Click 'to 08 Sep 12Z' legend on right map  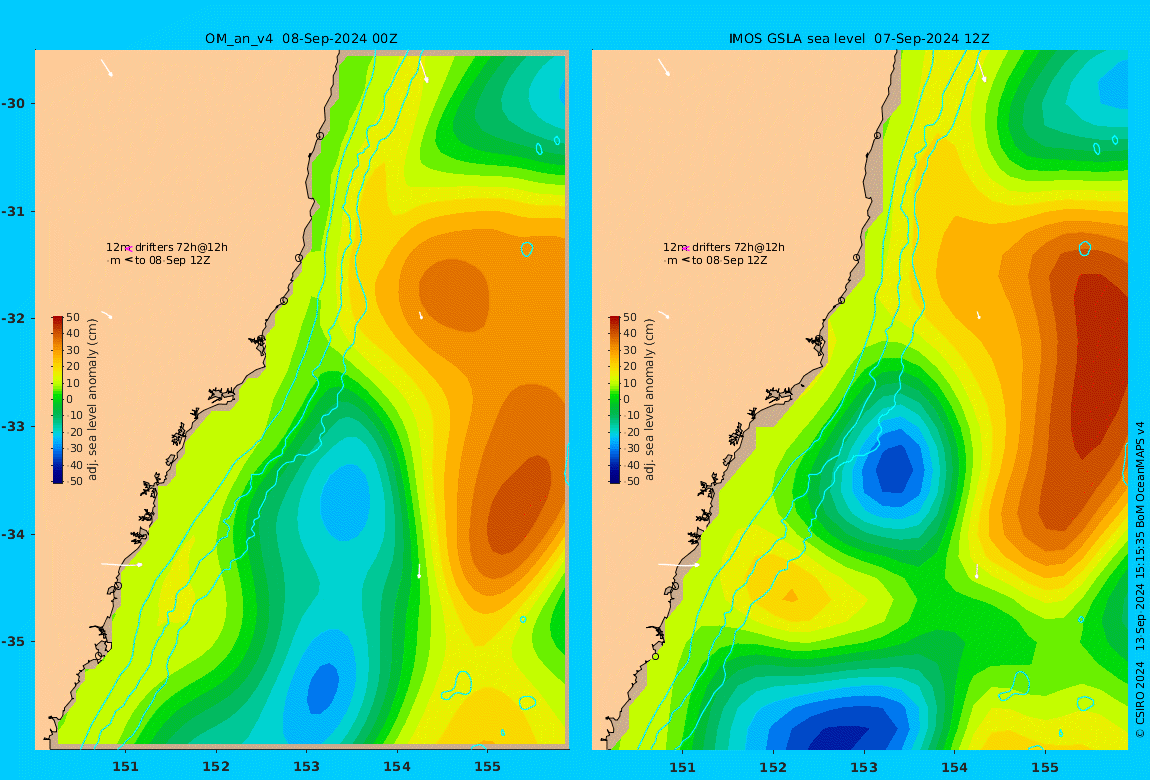pyautogui.click(x=730, y=260)
